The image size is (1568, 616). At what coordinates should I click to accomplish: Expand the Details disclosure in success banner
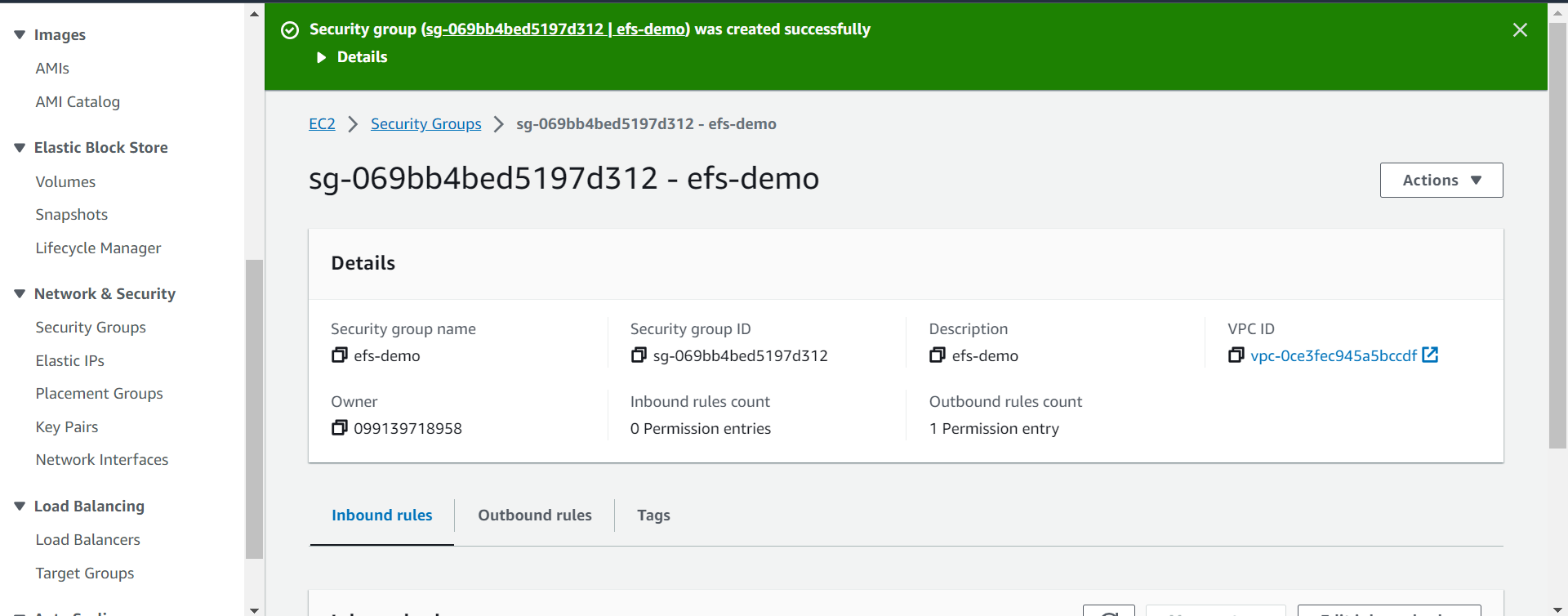point(352,57)
